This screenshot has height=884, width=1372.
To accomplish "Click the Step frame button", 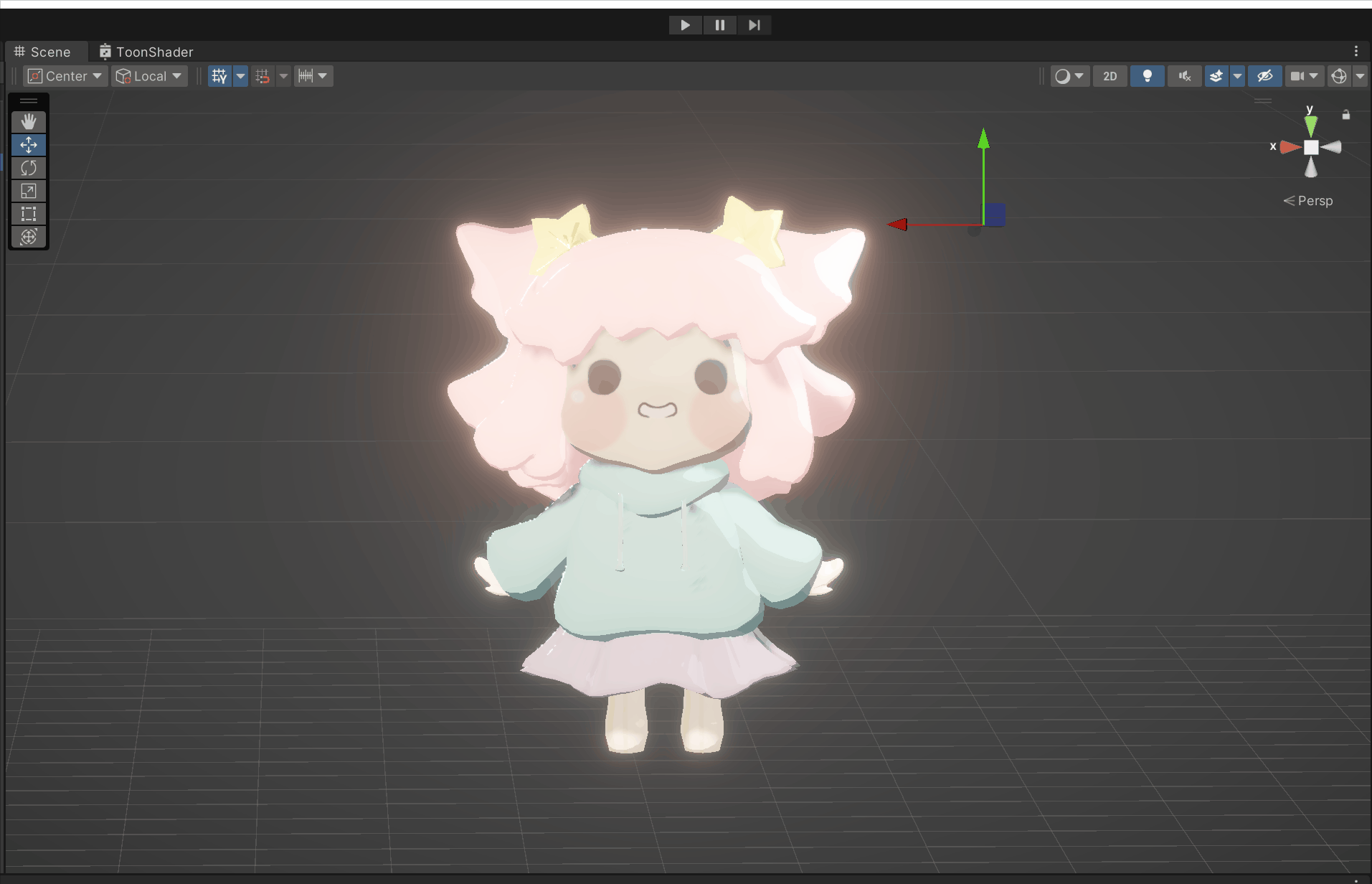I will 754,25.
